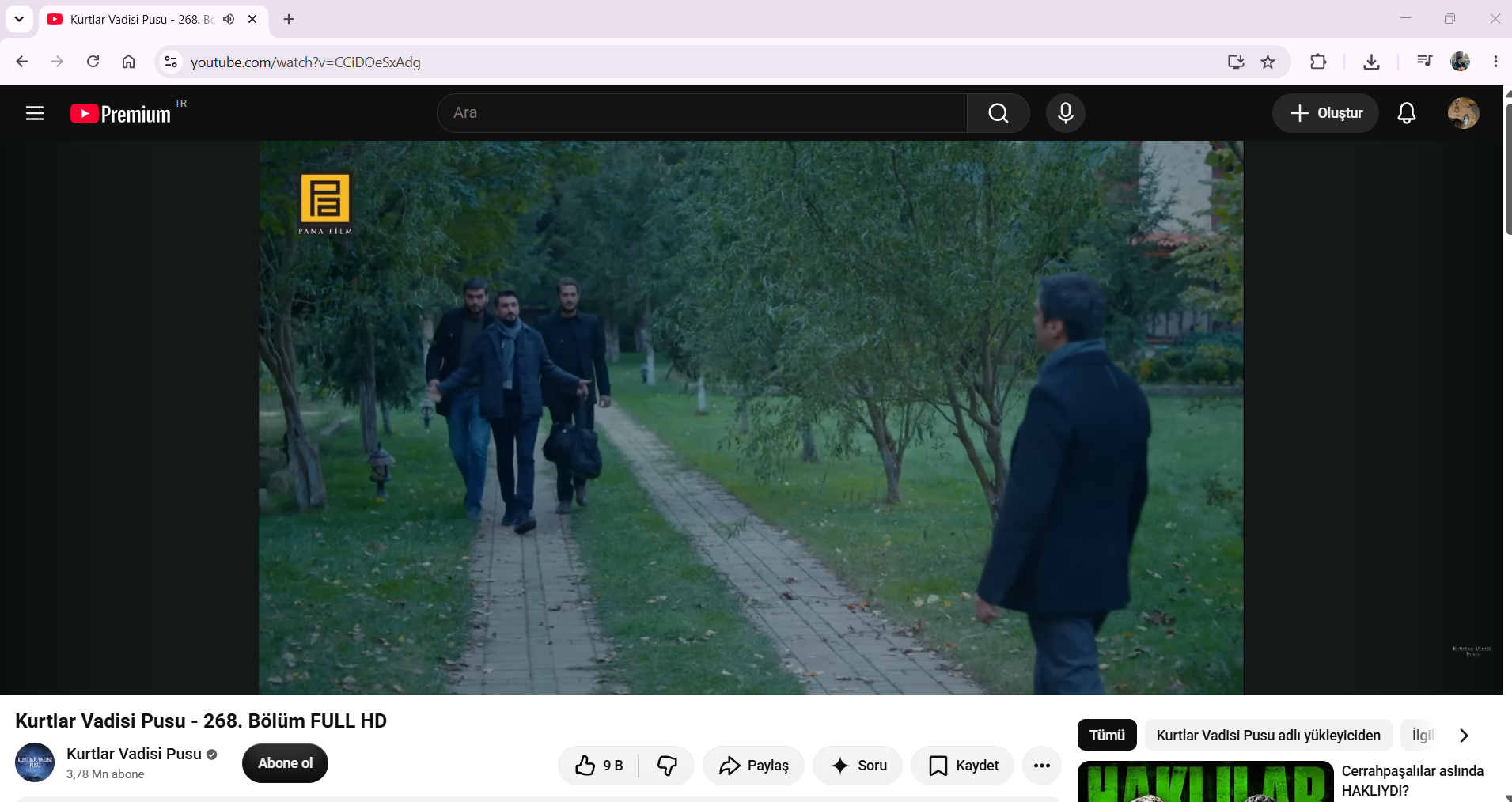Show more filter chips with the arrow
Screen dimensions: 1512x802
coord(1464,736)
